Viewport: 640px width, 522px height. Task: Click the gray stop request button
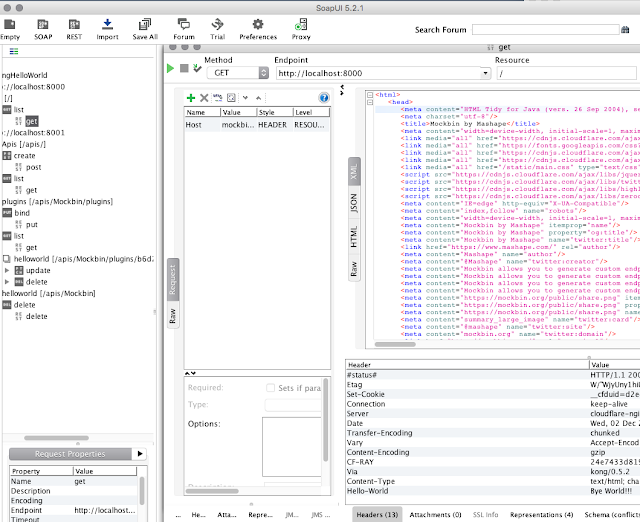pos(184,68)
